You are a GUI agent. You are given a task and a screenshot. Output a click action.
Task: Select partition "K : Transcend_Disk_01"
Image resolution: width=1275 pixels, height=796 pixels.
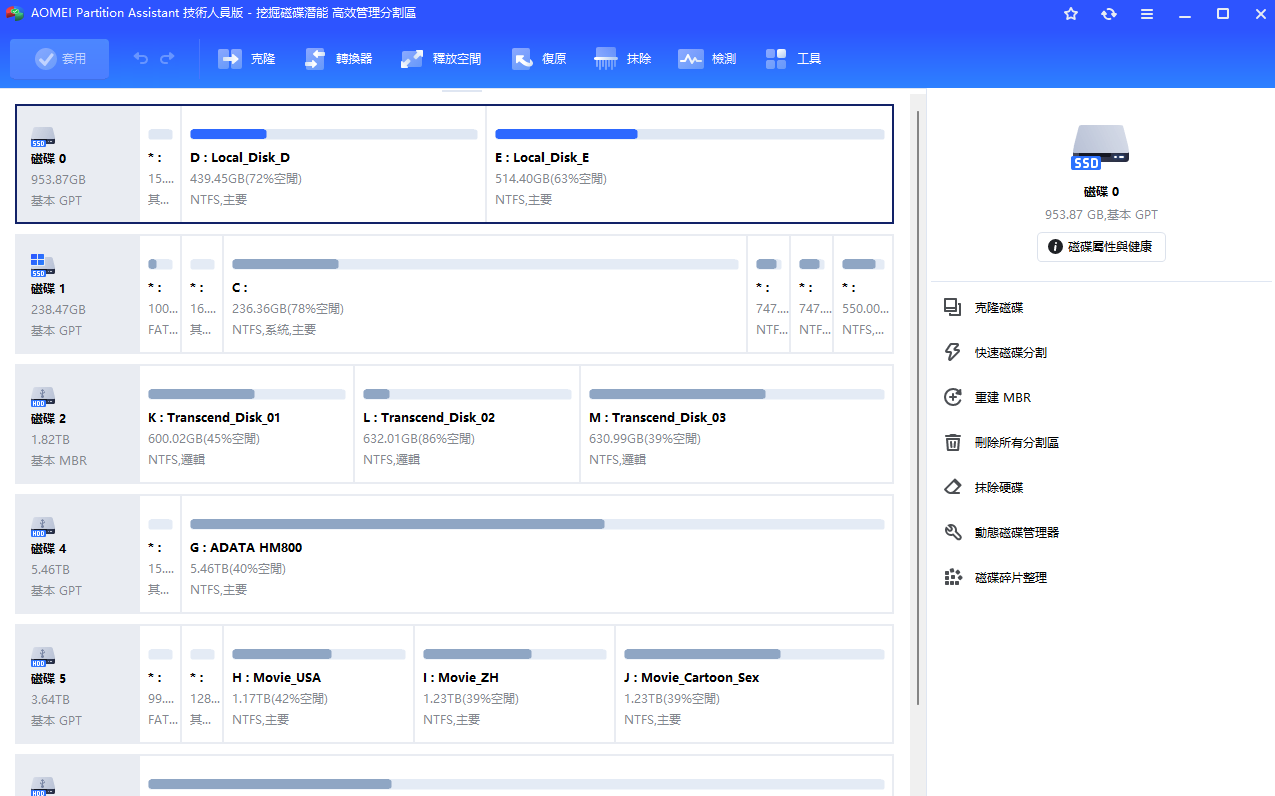[x=247, y=424]
